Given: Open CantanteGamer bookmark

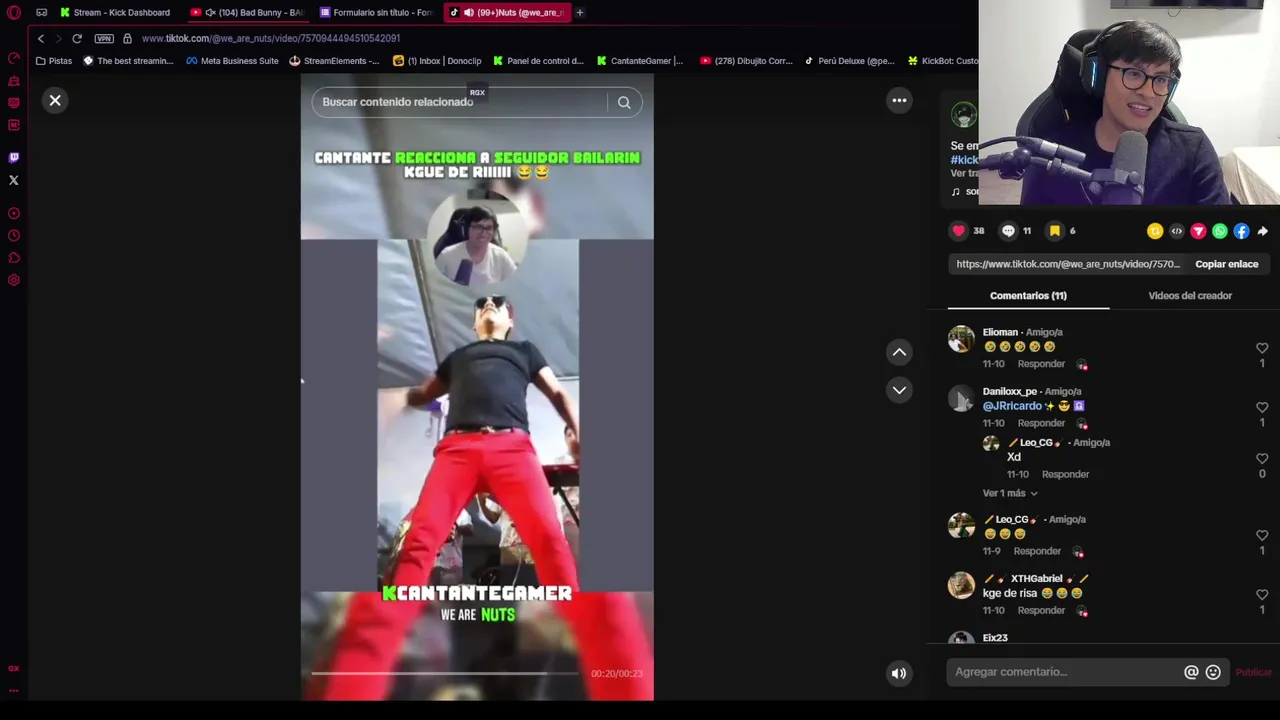Looking at the screenshot, I should pos(640,61).
